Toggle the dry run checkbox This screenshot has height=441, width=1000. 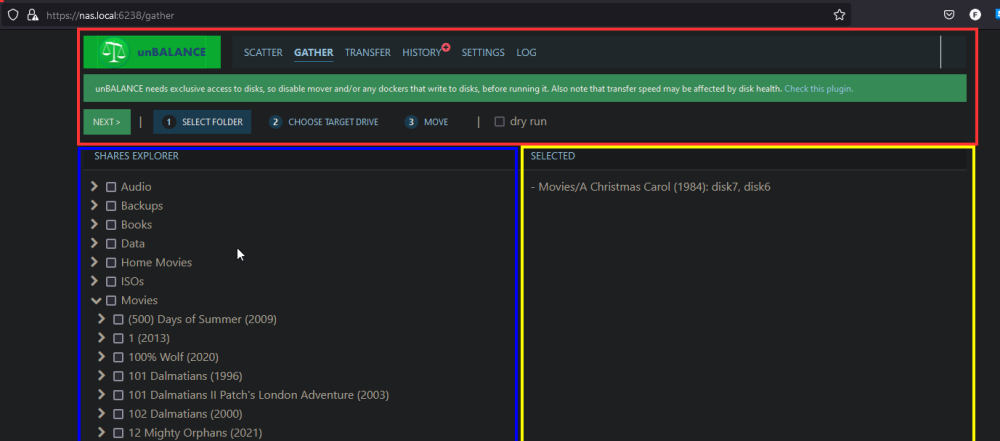coord(500,122)
